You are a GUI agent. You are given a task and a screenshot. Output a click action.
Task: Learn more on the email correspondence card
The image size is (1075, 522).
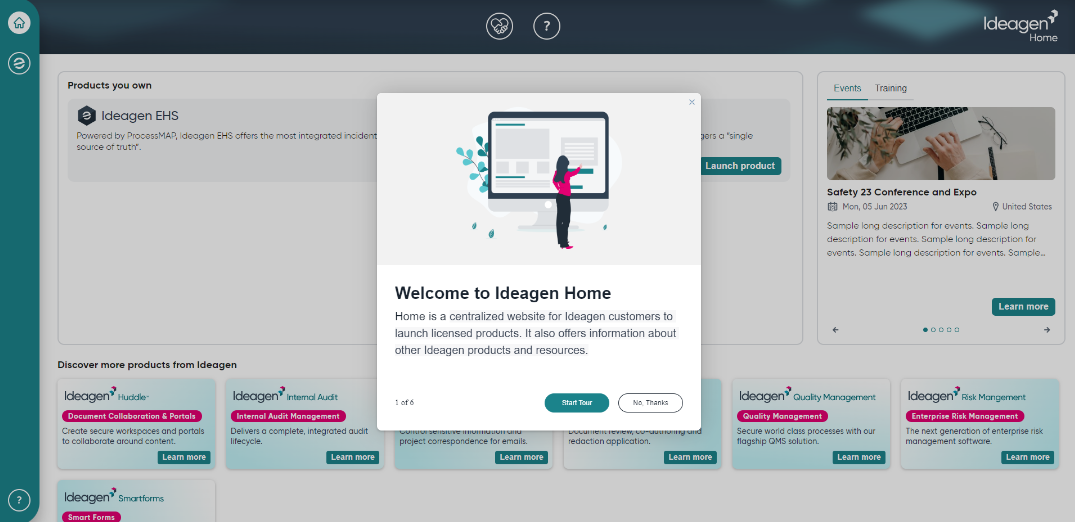pos(521,458)
